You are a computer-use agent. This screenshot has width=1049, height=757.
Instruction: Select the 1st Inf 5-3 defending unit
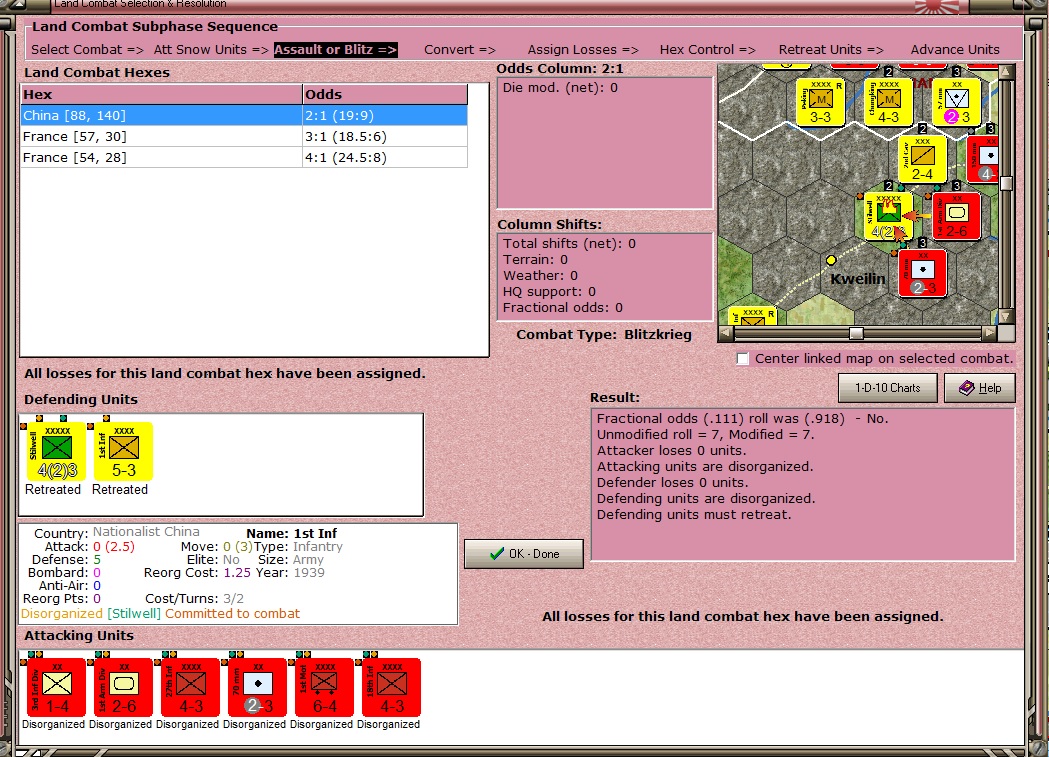point(123,451)
